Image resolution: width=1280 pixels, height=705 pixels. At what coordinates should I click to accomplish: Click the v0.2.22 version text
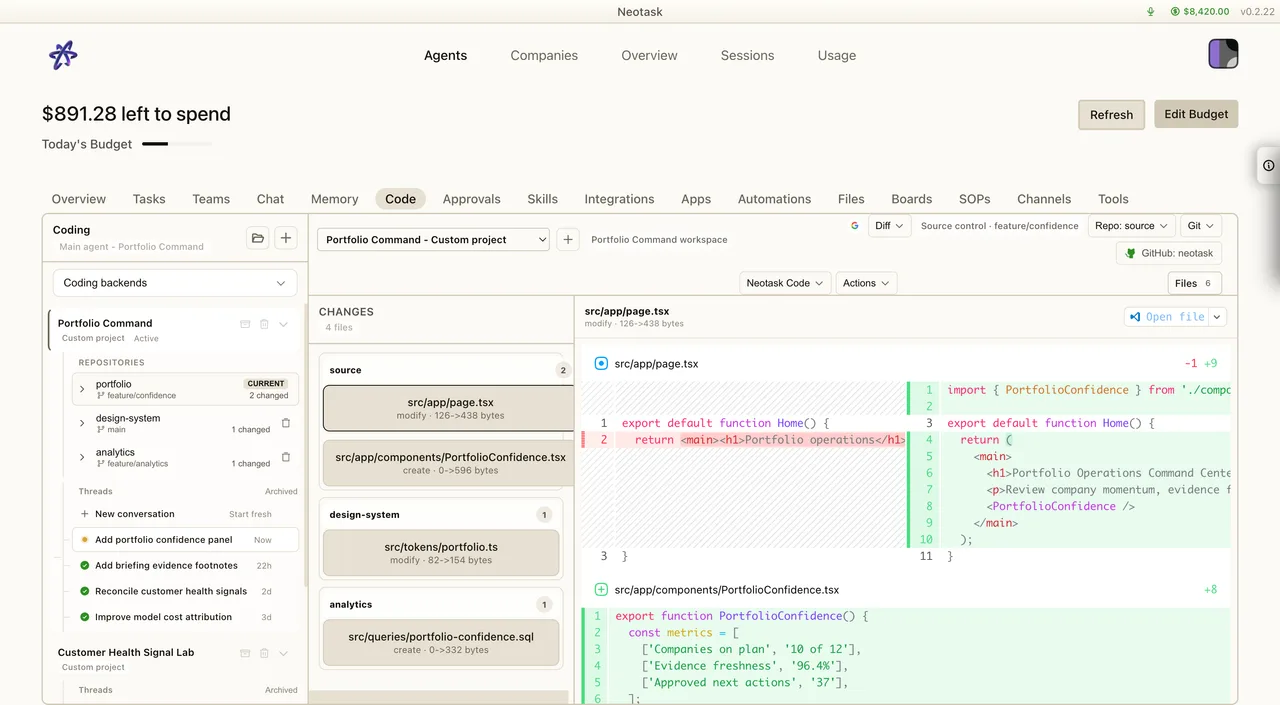[1256, 12]
